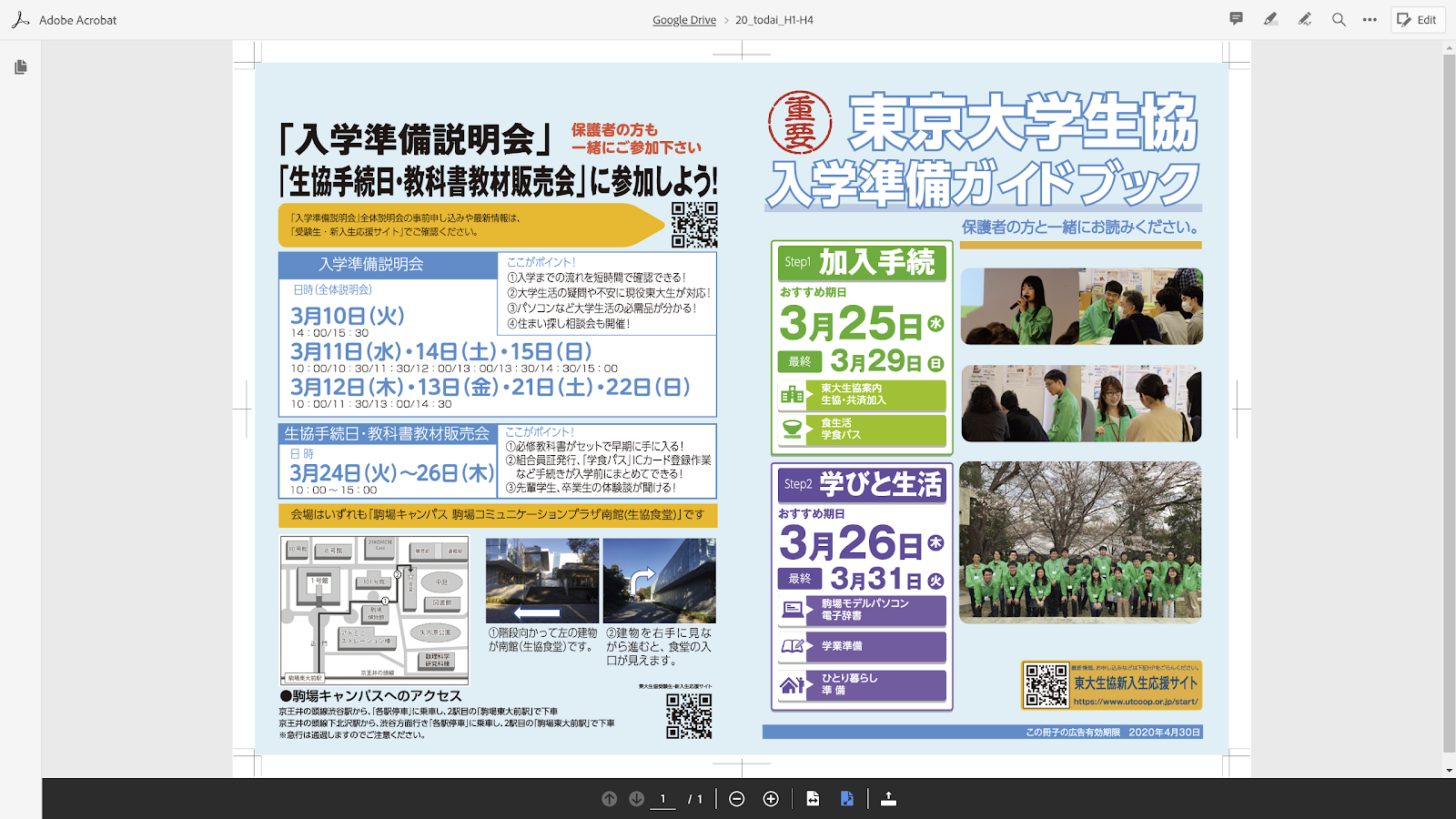This screenshot has width=1456, height=819.
Task: Toggle the fit full page icon
Action: pyautogui.click(x=847, y=799)
